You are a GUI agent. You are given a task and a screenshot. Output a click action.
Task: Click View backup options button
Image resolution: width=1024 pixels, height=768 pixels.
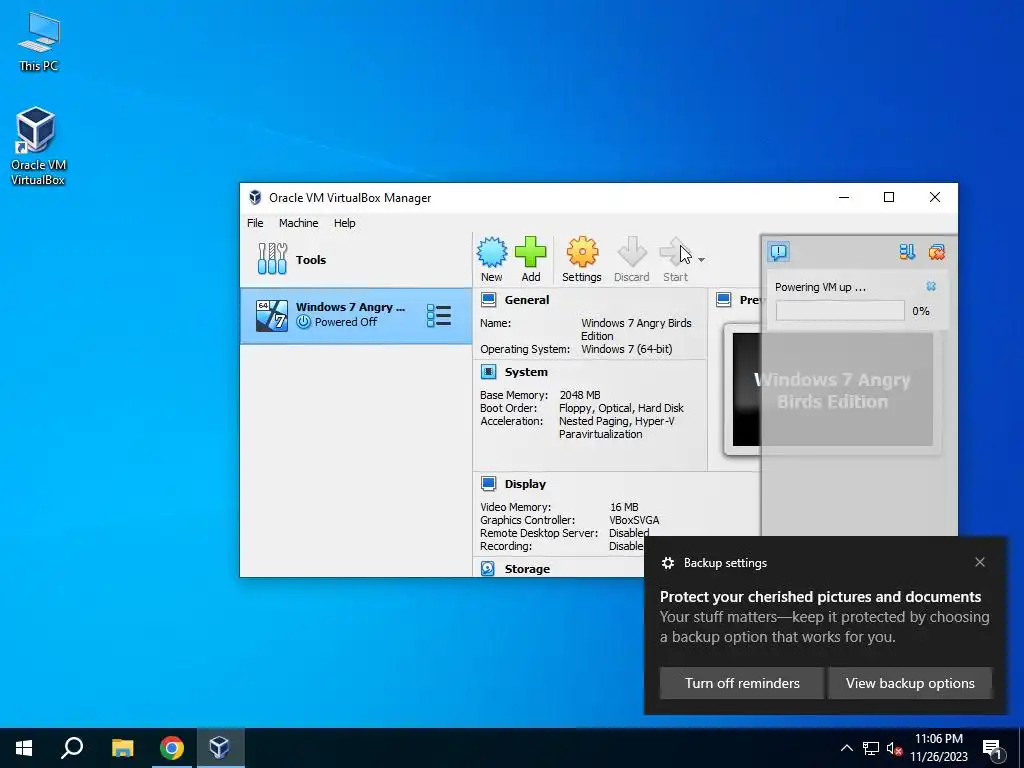(x=910, y=683)
